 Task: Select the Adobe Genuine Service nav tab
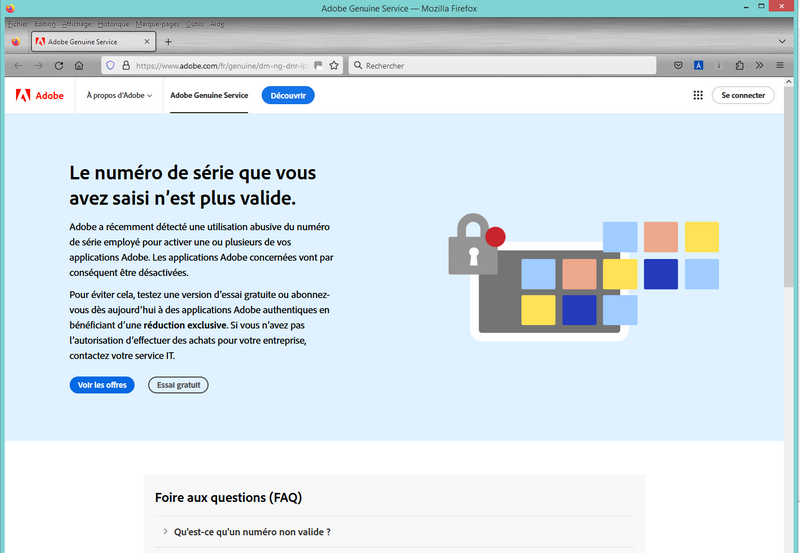point(209,95)
